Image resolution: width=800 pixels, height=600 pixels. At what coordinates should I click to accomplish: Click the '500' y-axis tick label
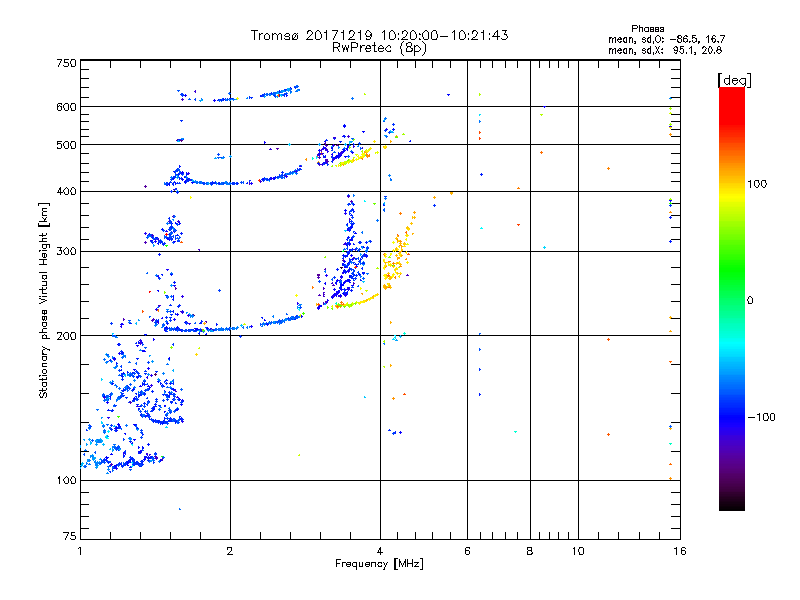point(66,145)
